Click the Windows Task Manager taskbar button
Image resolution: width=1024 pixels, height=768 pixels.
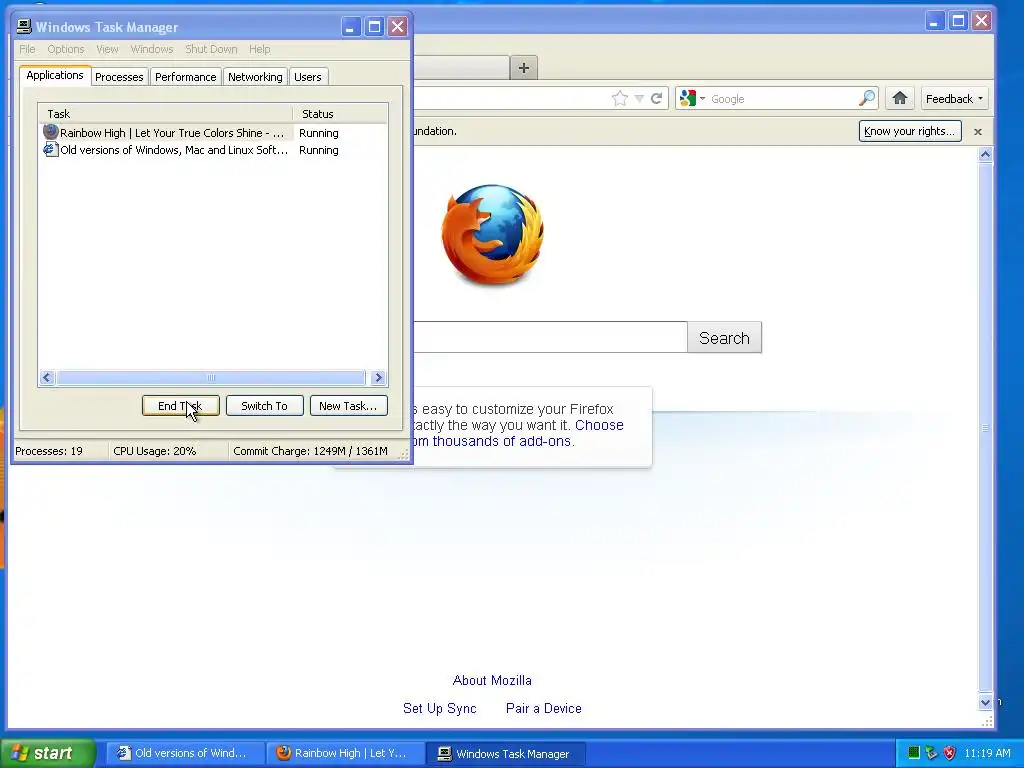[x=505, y=753]
